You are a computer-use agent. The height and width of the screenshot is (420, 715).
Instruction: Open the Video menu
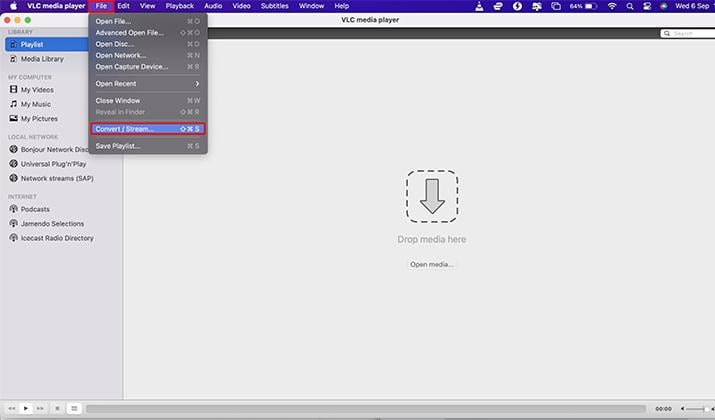(241, 6)
